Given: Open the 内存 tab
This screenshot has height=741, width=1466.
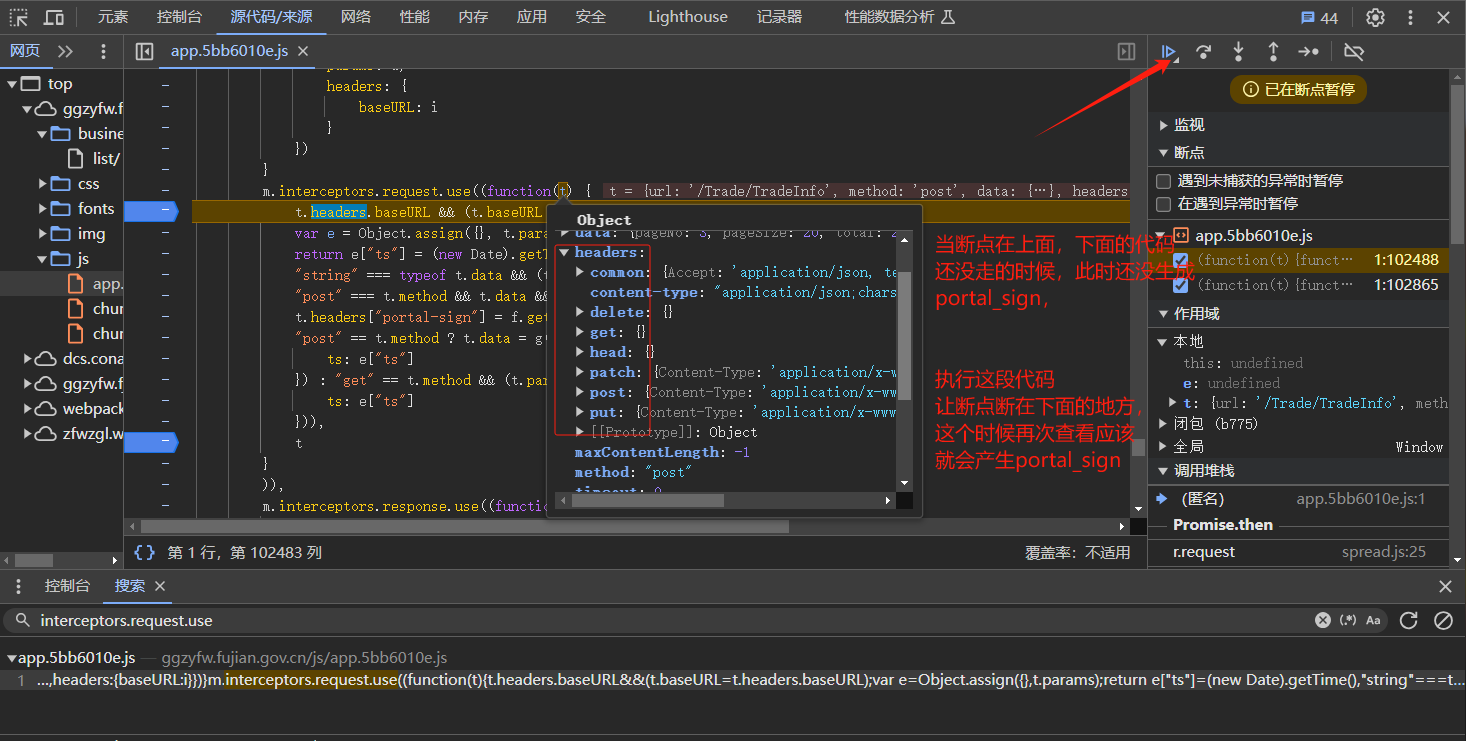Looking at the screenshot, I should point(473,17).
